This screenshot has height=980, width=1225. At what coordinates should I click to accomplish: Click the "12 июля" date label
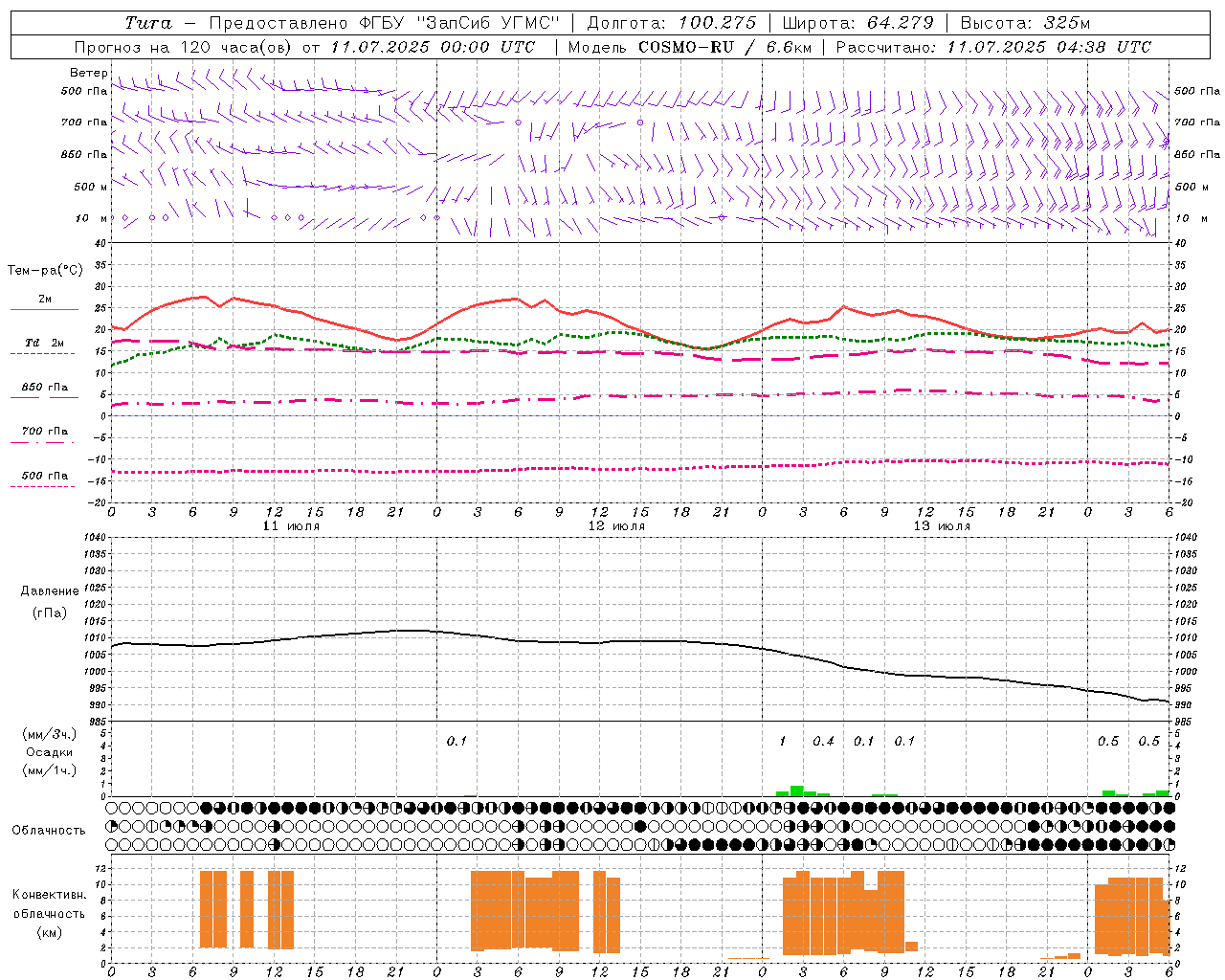616,526
